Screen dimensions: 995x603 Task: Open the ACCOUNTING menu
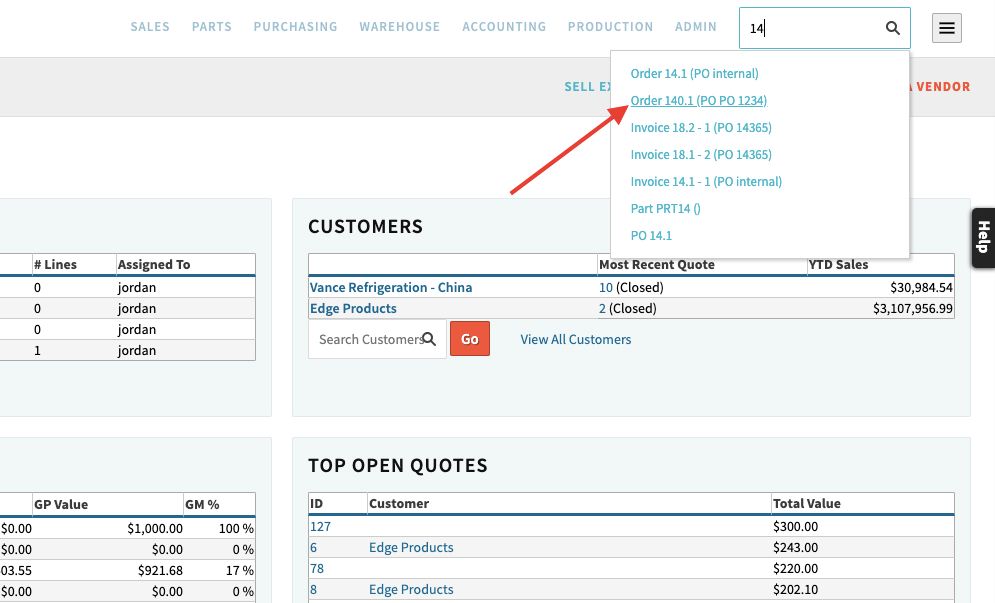pos(504,27)
